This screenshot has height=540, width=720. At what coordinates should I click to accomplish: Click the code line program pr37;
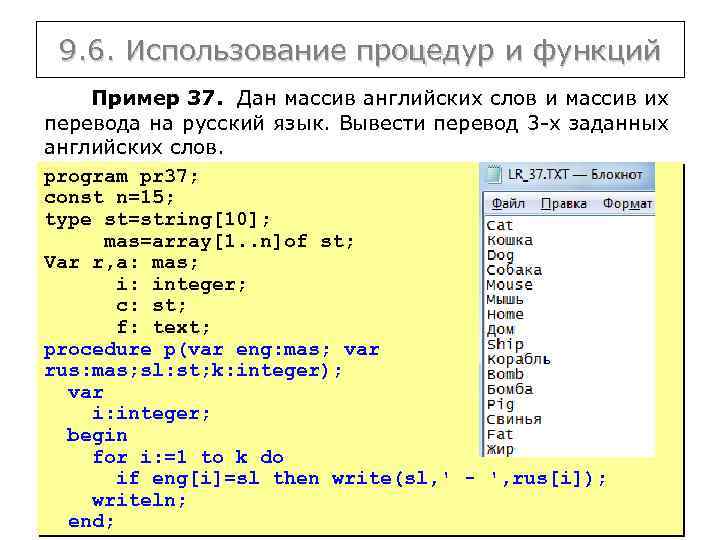tap(121, 177)
